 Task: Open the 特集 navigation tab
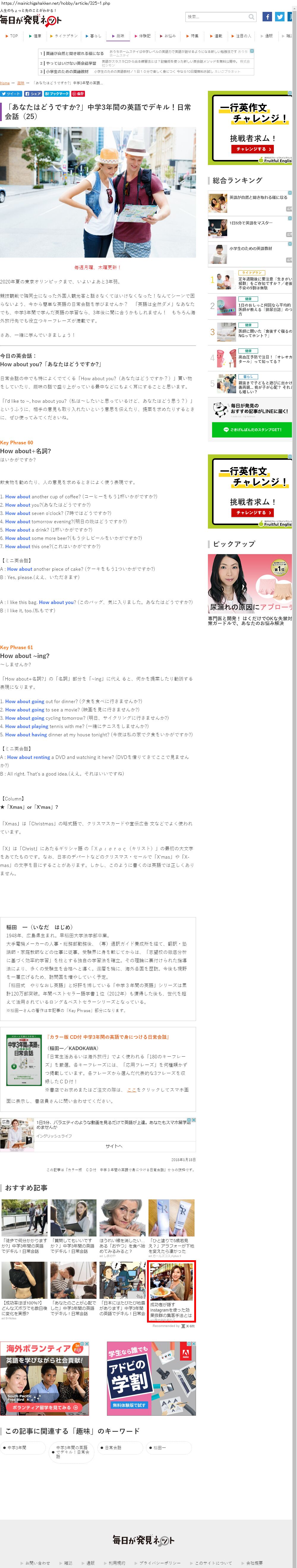[193, 36]
